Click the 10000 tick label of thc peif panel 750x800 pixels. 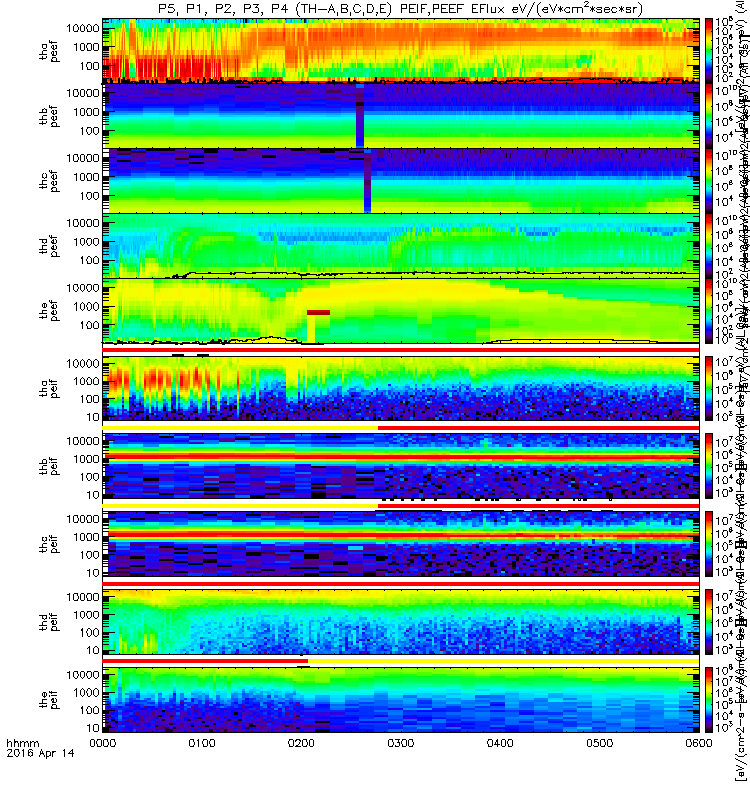[83, 519]
